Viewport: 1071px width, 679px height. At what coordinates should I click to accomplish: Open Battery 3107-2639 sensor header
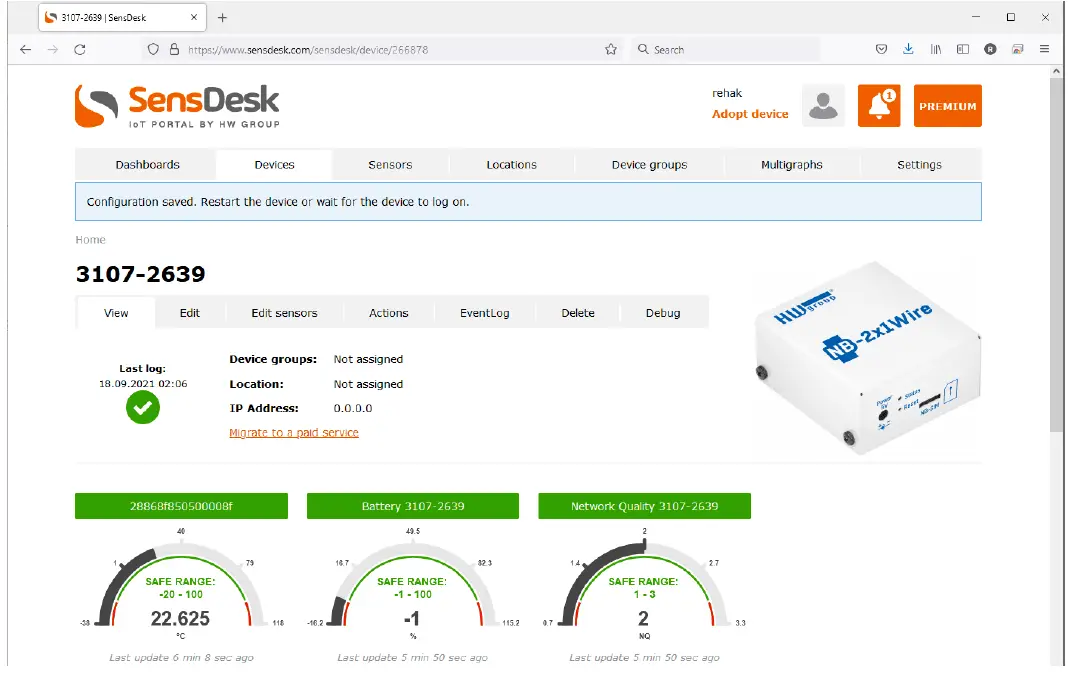coord(413,506)
